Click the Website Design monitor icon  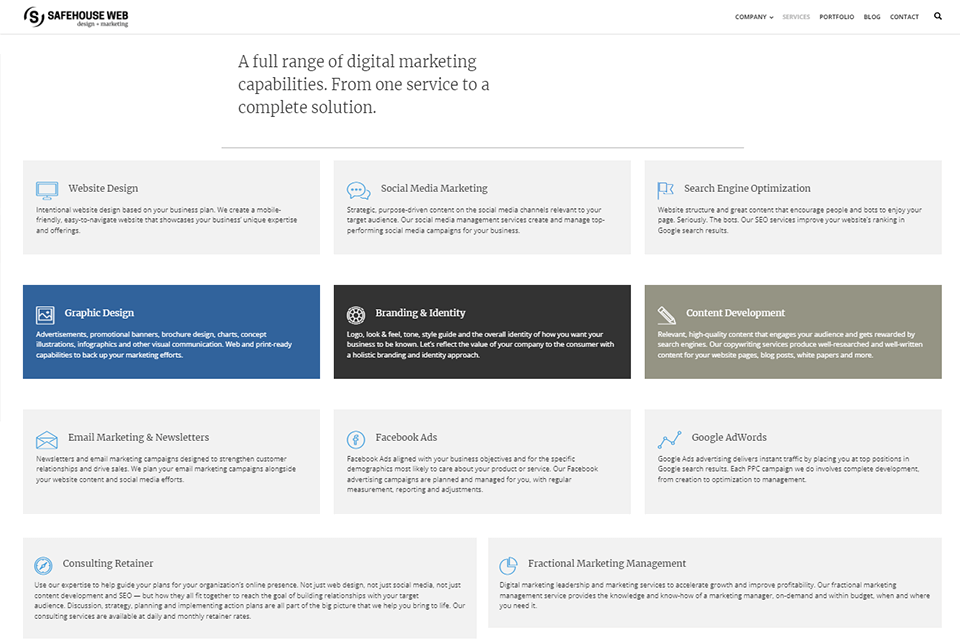coord(47,189)
